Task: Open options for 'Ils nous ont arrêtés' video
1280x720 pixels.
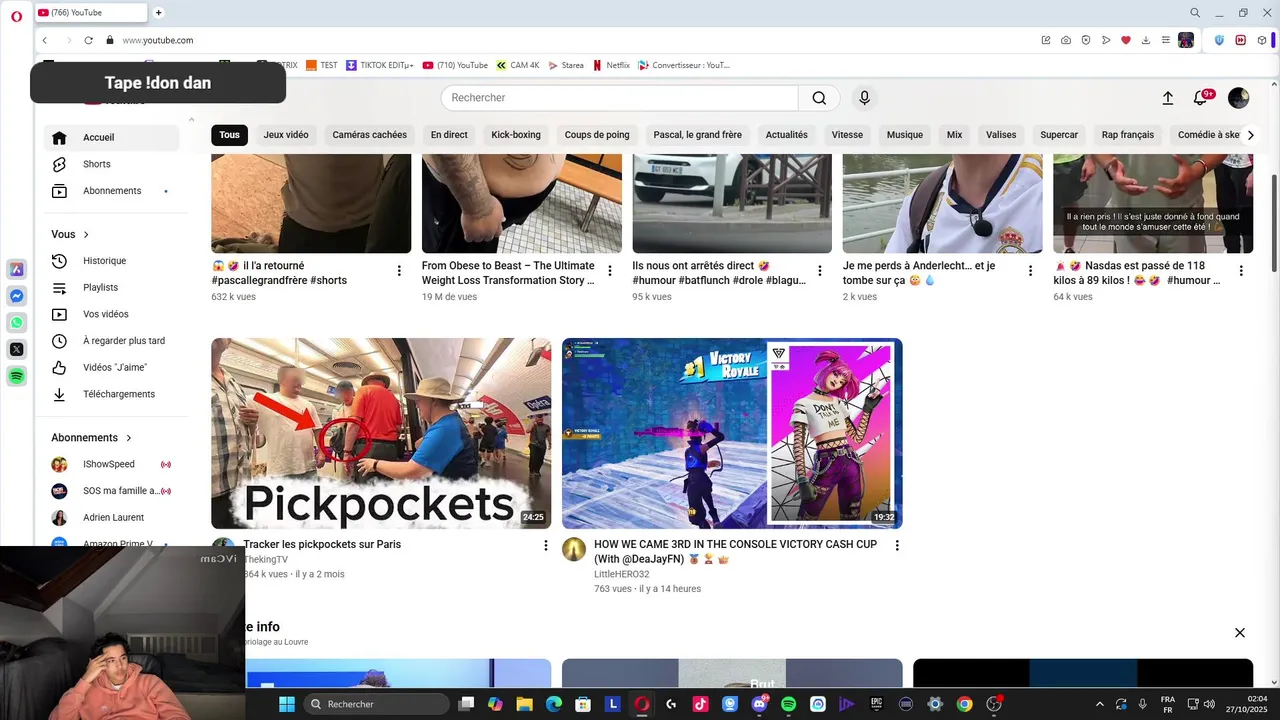Action: tap(820, 271)
